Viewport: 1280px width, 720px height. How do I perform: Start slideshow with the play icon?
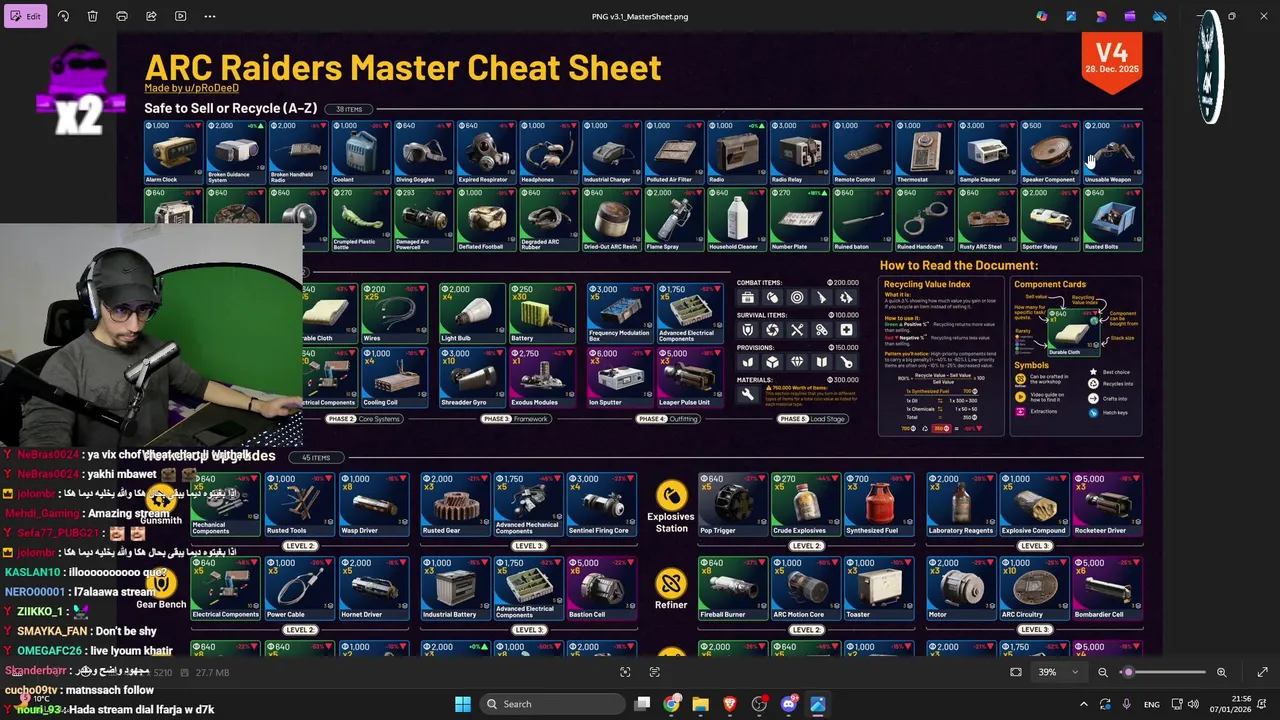click(x=180, y=16)
